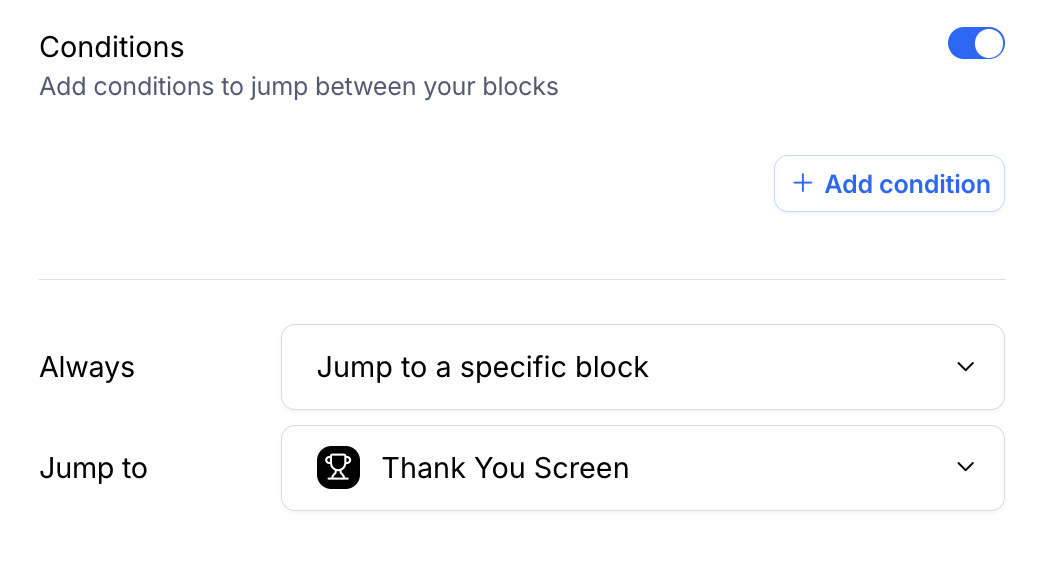The height and width of the screenshot is (586, 1044).
Task: Click the white knob of the Conditions toggle
Action: [988, 44]
